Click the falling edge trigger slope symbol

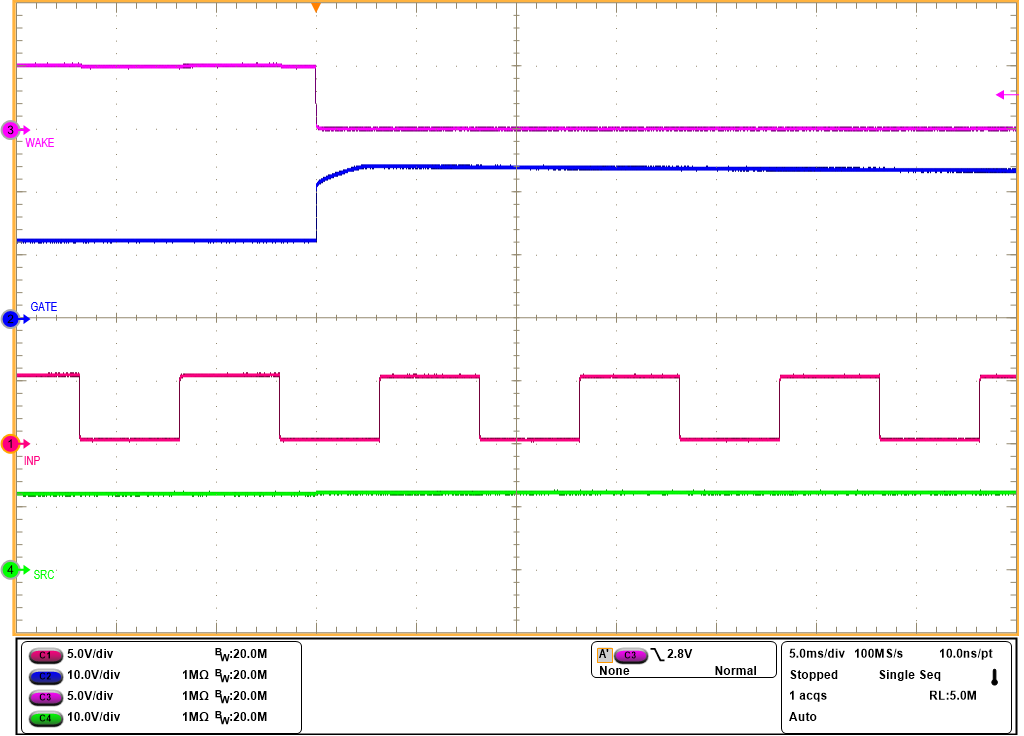click(656, 655)
